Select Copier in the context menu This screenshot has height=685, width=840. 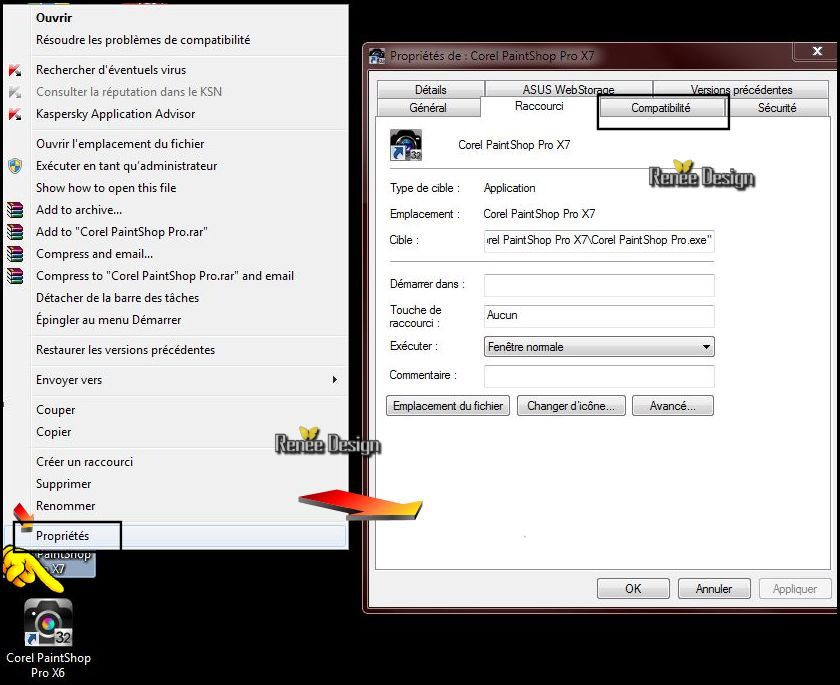(x=54, y=432)
